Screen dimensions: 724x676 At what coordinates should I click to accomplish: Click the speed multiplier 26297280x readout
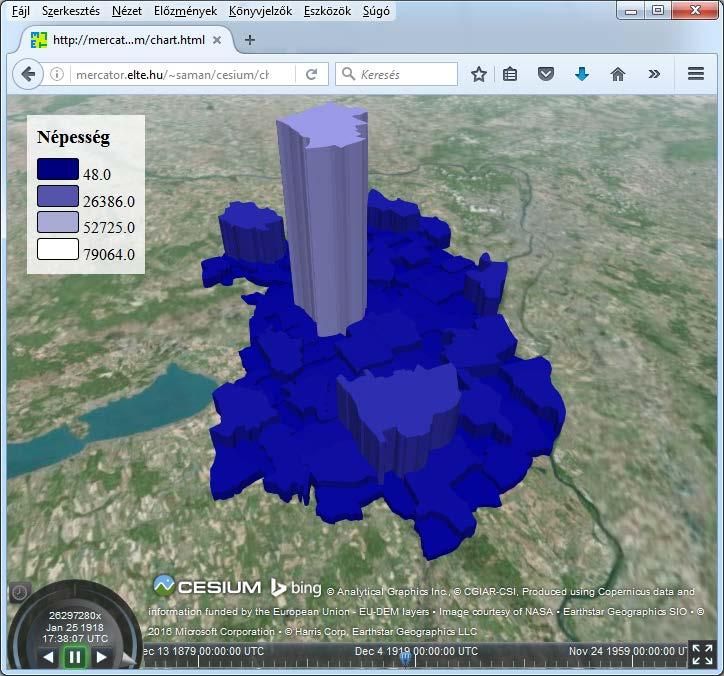(75, 616)
